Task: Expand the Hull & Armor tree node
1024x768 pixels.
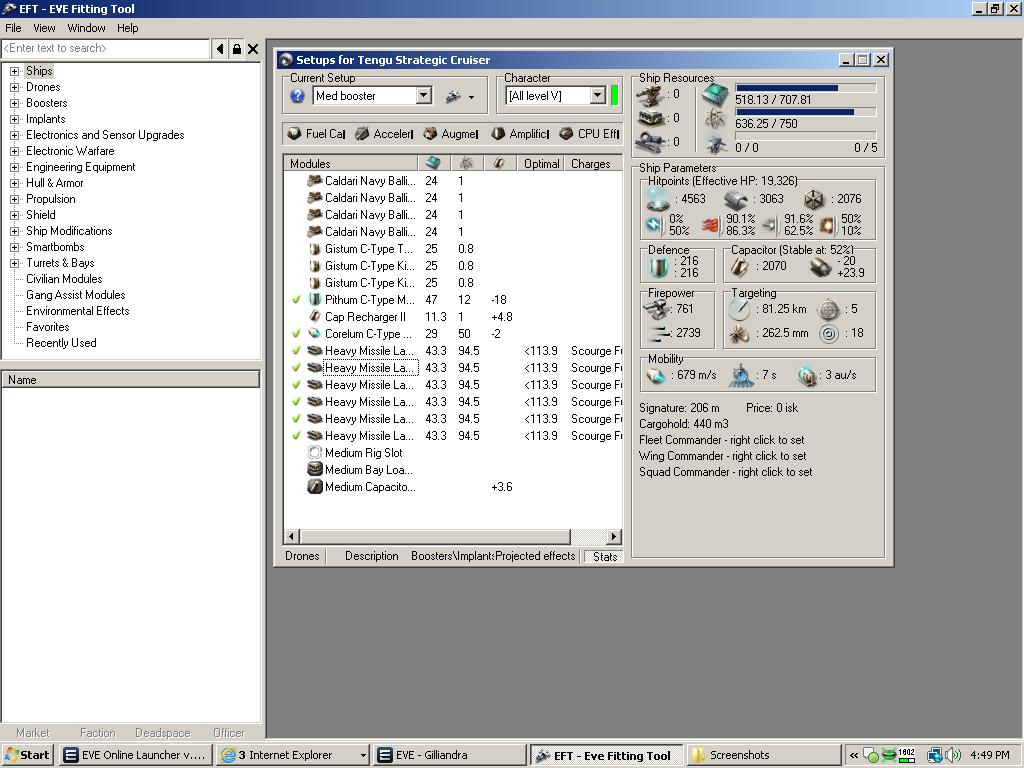Action: (x=14, y=183)
